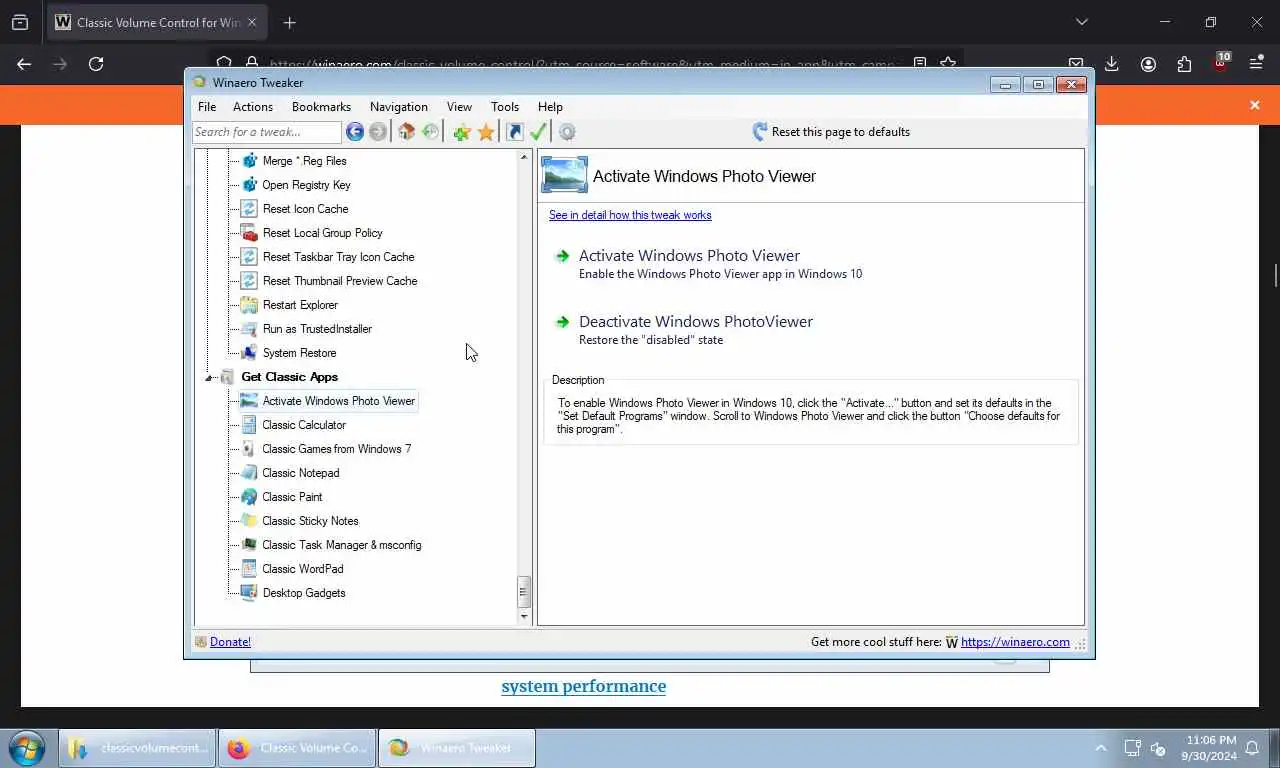
Task: Click the Desktop Gadgets item icon
Action: pyautogui.click(x=249, y=593)
